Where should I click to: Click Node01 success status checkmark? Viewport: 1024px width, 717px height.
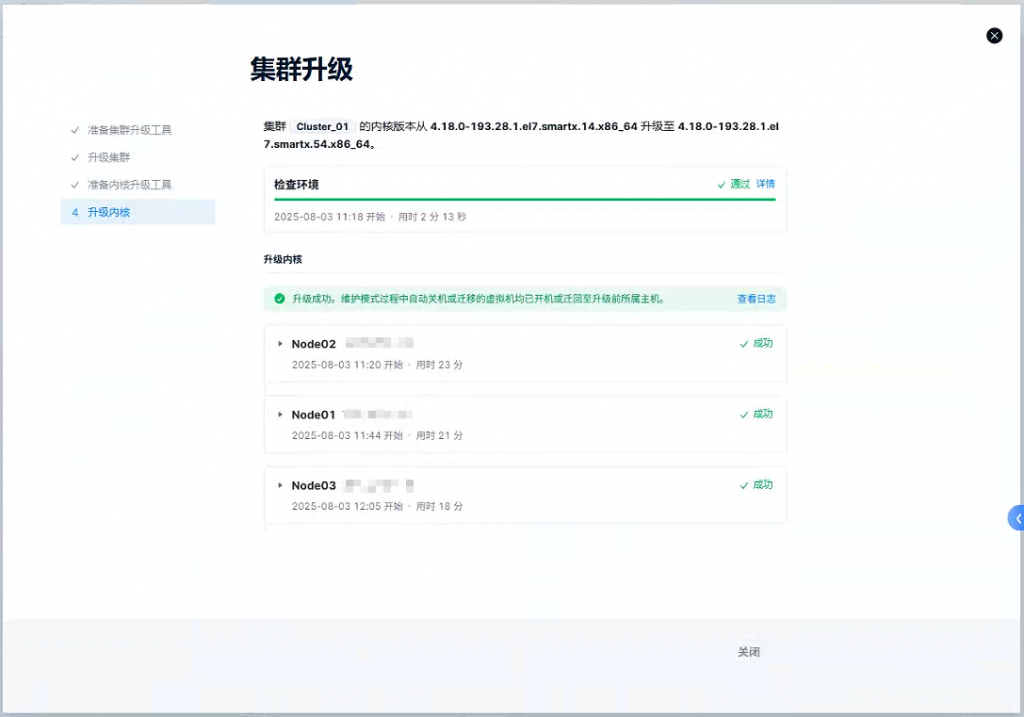point(744,415)
